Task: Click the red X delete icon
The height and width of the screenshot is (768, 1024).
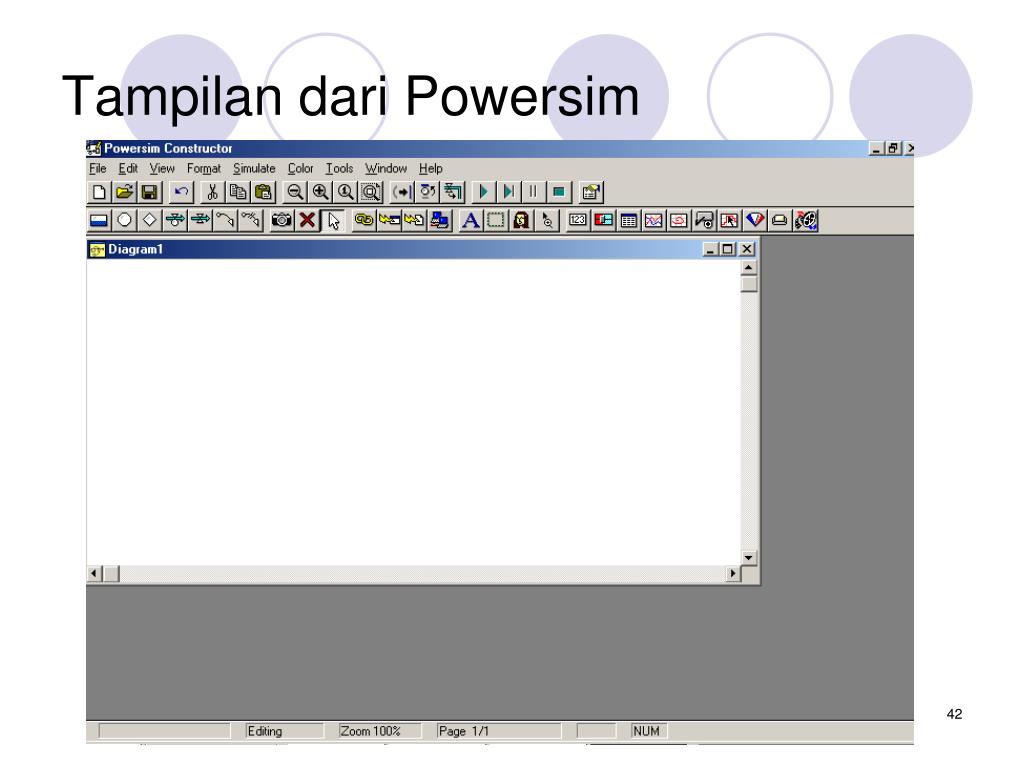Action: pos(307,221)
